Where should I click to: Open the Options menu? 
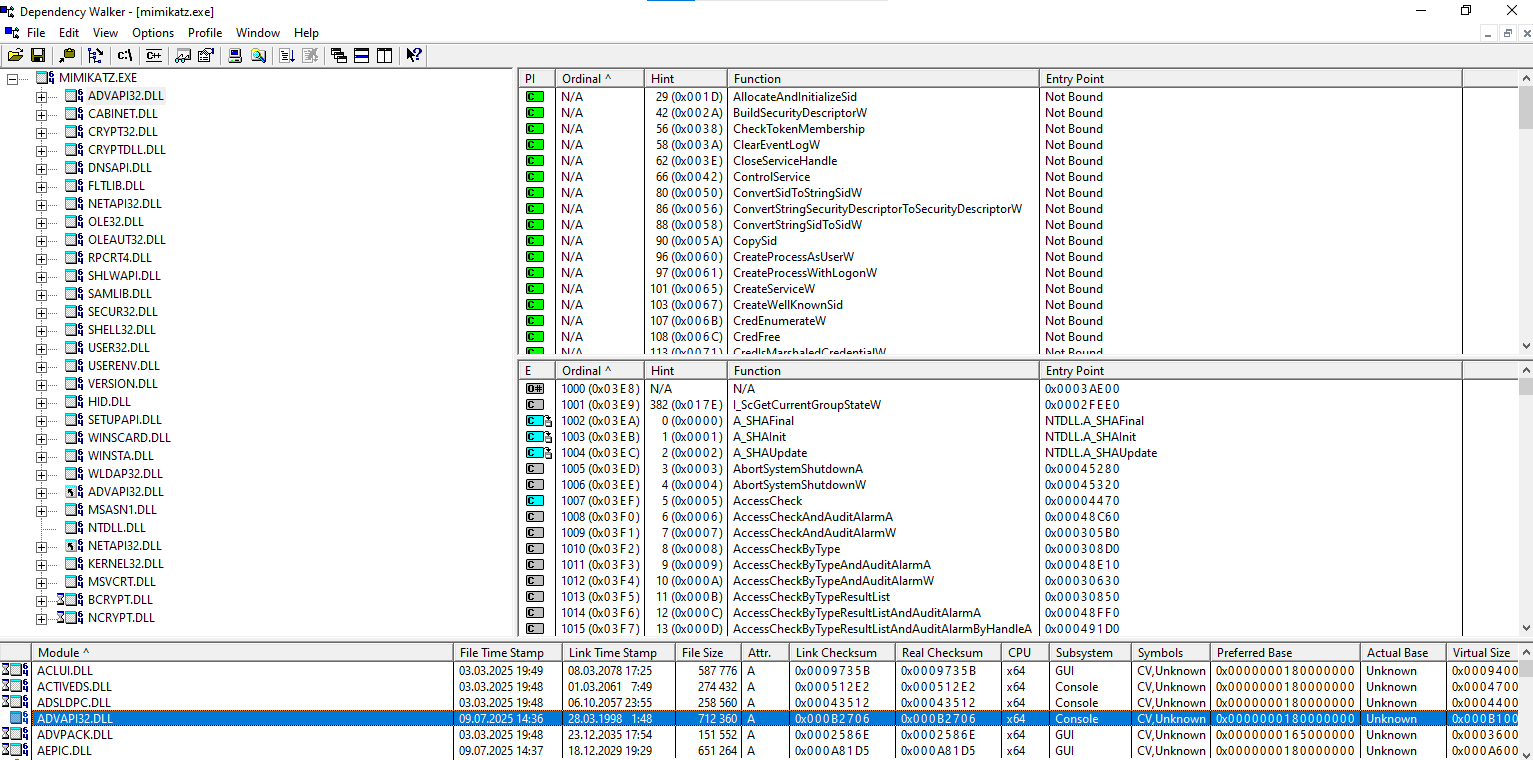click(153, 33)
